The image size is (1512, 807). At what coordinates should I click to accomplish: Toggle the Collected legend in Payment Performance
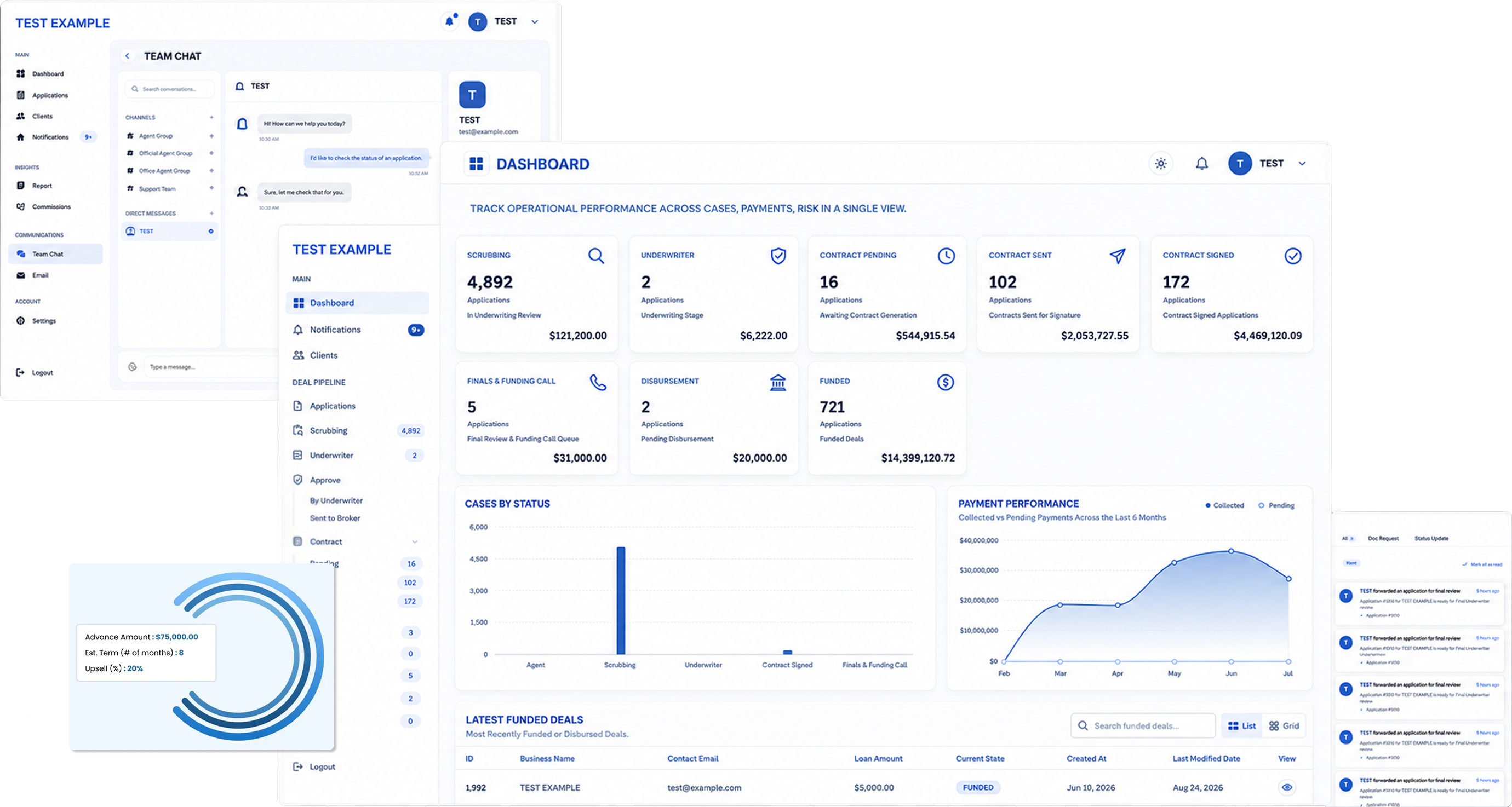tap(1224, 505)
